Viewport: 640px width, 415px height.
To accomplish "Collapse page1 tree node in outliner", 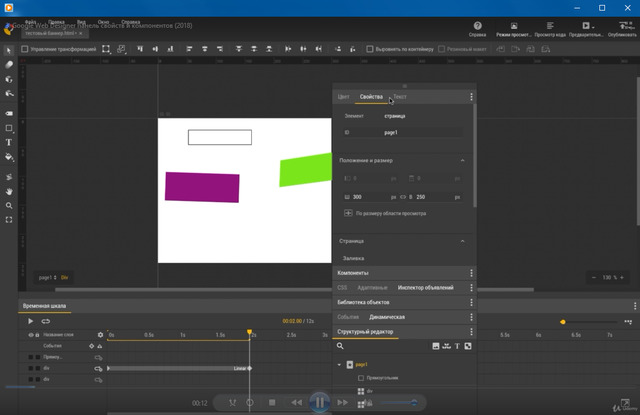I will click(339, 365).
